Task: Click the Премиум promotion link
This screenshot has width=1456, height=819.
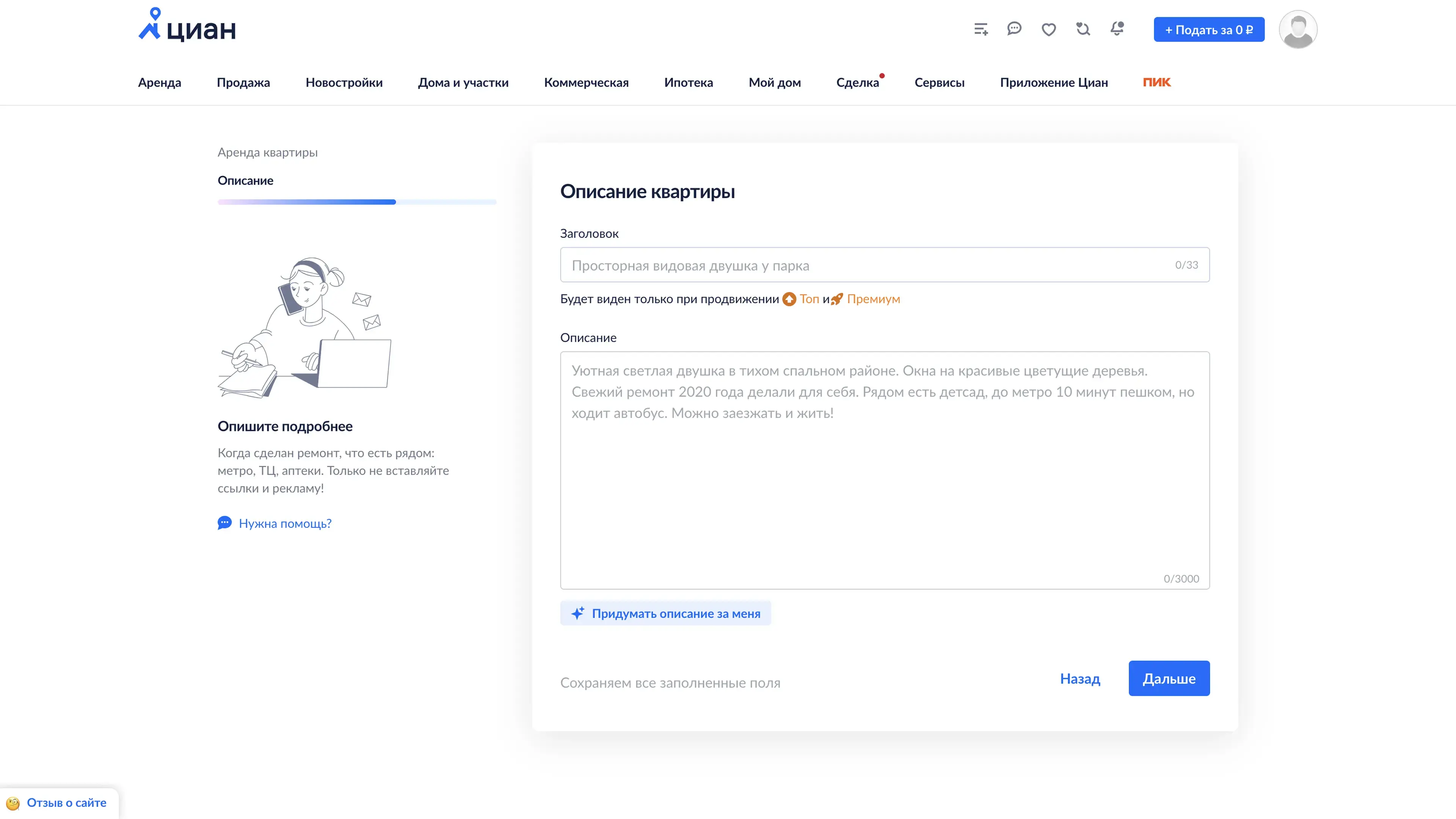Action: point(873,299)
